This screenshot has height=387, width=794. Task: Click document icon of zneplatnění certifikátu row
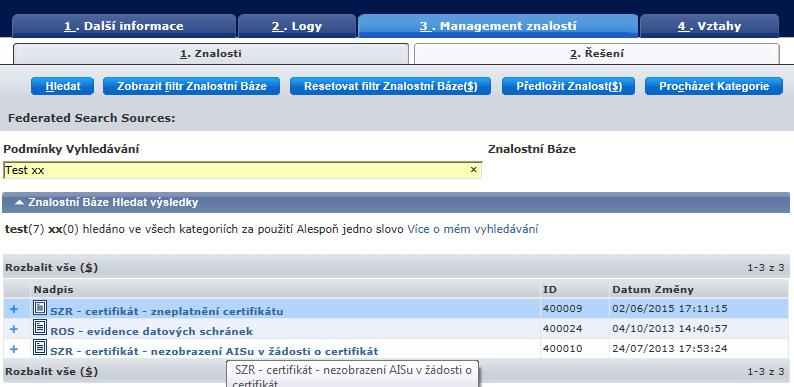[40, 307]
